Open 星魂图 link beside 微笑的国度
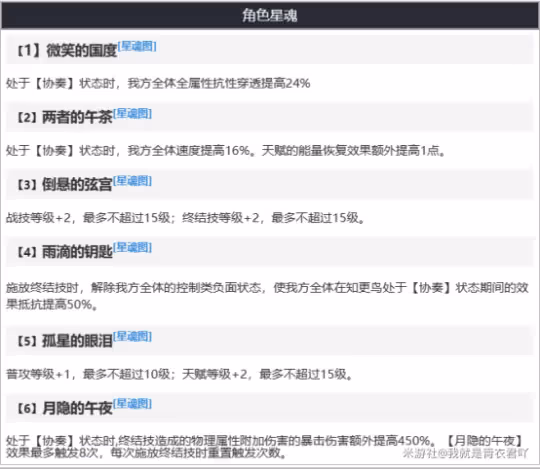This screenshot has height=470, width=540. 137,46
